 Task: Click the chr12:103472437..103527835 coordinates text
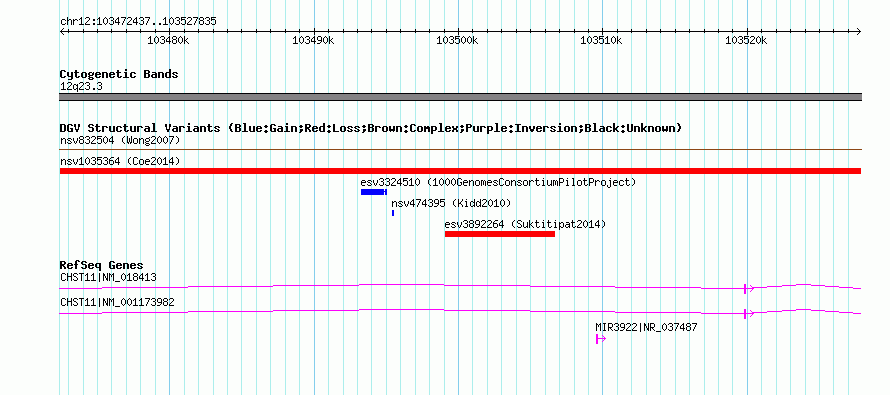[138, 21]
